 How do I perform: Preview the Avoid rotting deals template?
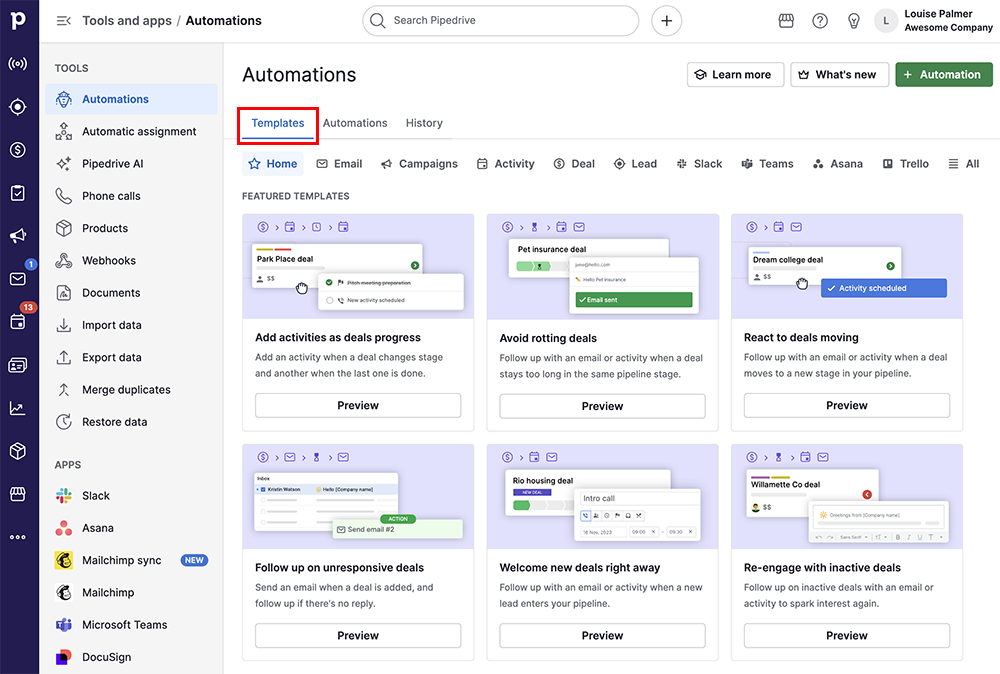tap(602, 406)
